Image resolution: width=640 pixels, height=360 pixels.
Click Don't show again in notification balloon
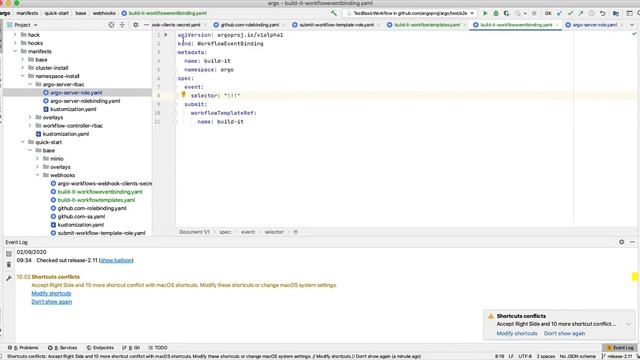(x=564, y=333)
